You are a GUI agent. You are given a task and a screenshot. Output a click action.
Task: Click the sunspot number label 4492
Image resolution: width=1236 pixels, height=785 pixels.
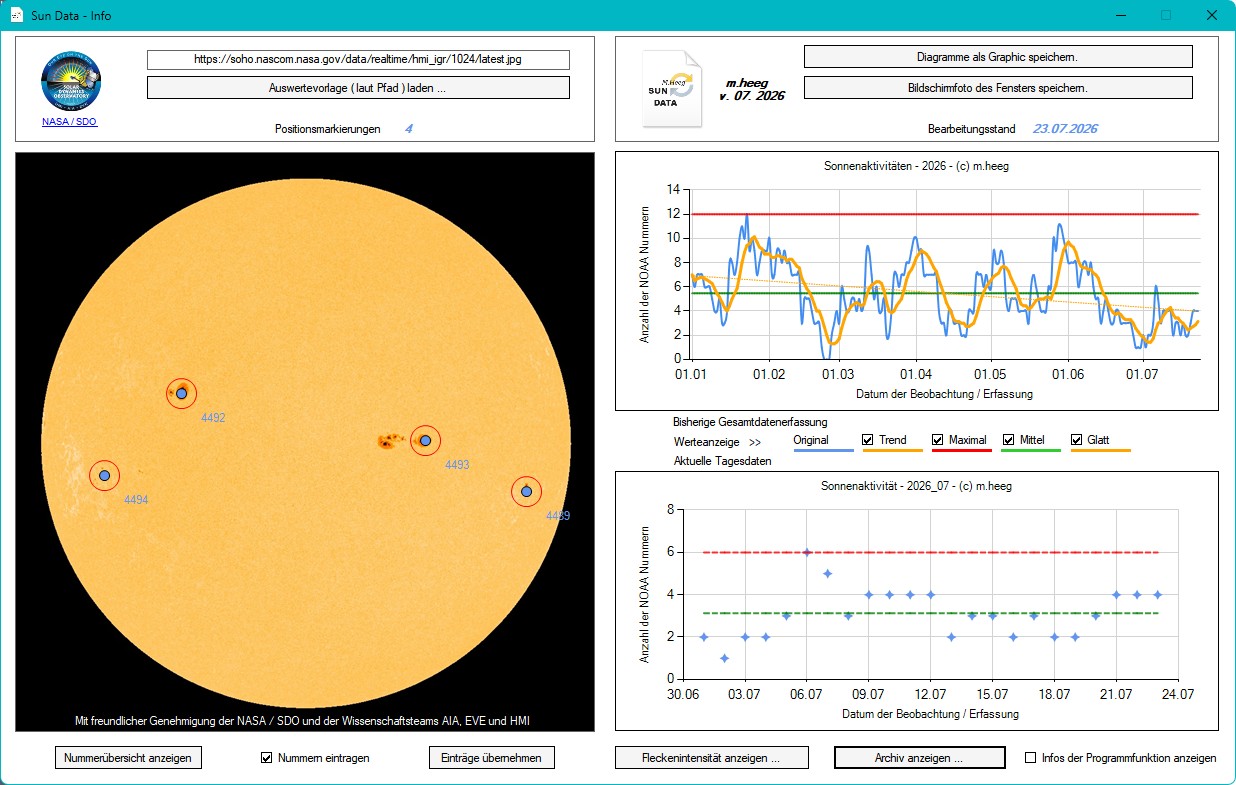213,418
